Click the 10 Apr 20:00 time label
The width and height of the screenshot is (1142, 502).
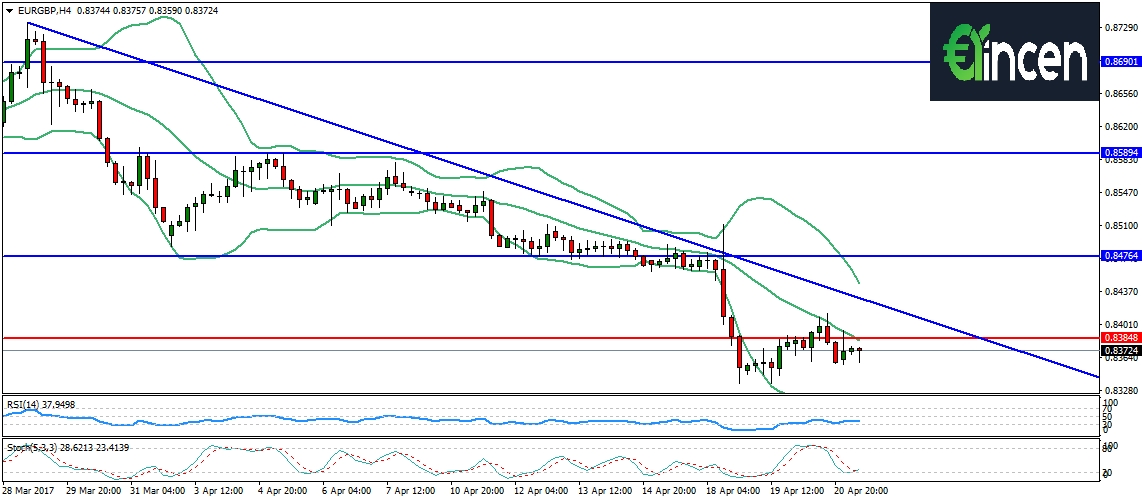(476, 492)
